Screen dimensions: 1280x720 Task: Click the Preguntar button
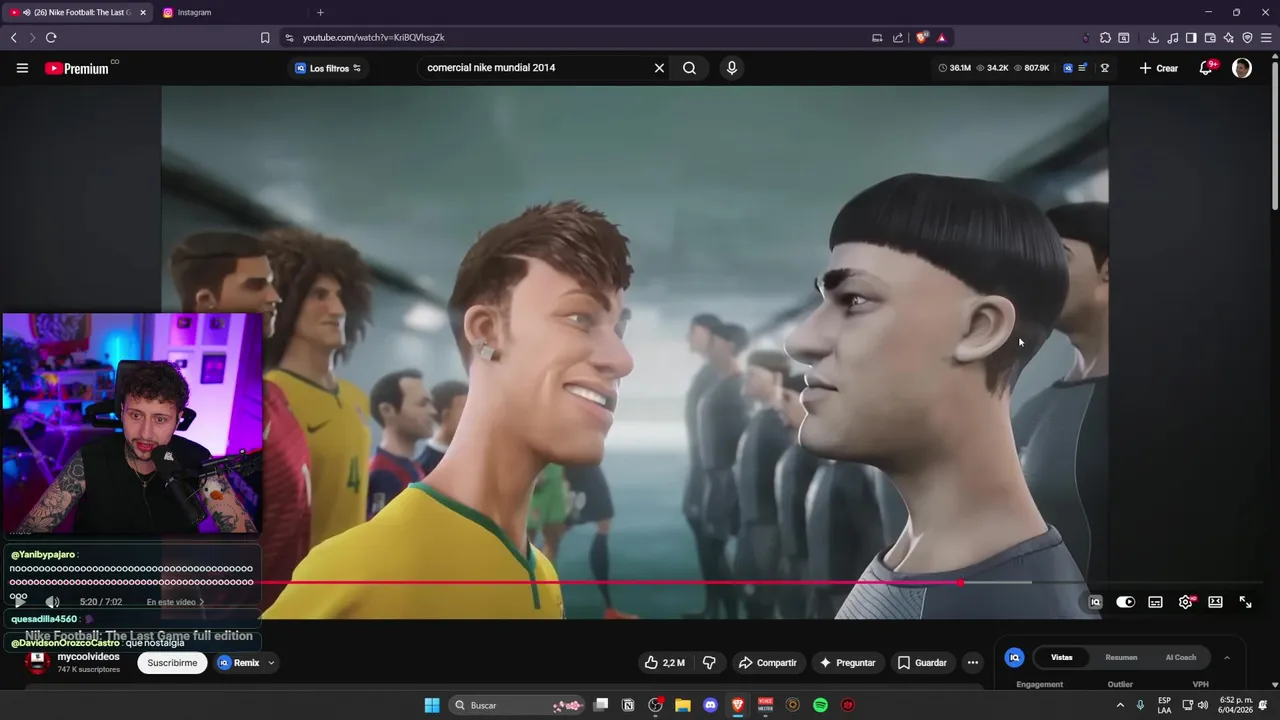(848, 663)
